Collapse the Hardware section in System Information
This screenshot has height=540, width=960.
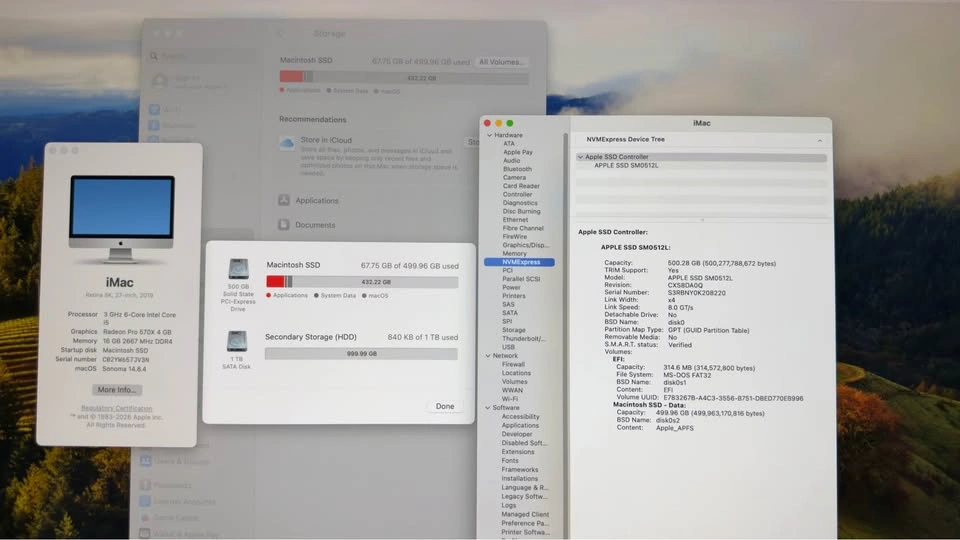(x=489, y=135)
